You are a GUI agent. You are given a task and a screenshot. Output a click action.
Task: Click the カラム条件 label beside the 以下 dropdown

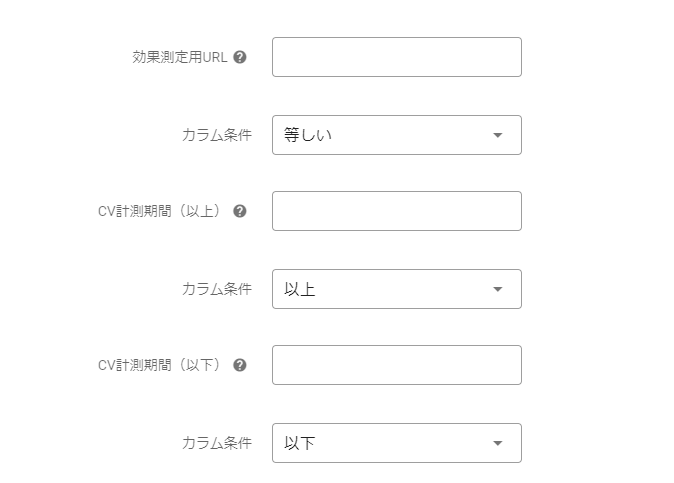click(x=217, y=444)
